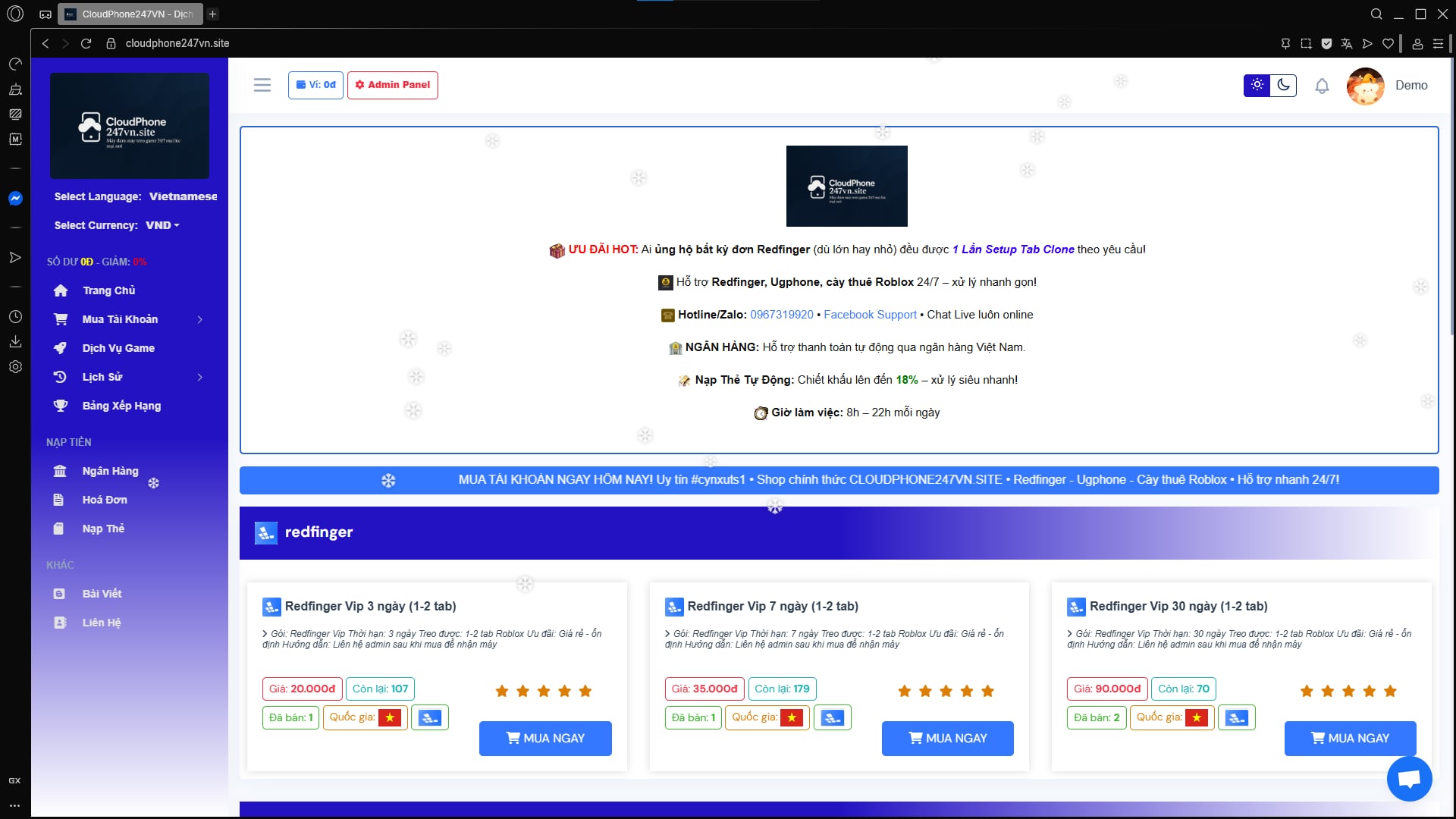Open Hoá Đơn invoices page
Screen dimensions: 1456x819
pyautogui.click(x=105, y=500)
